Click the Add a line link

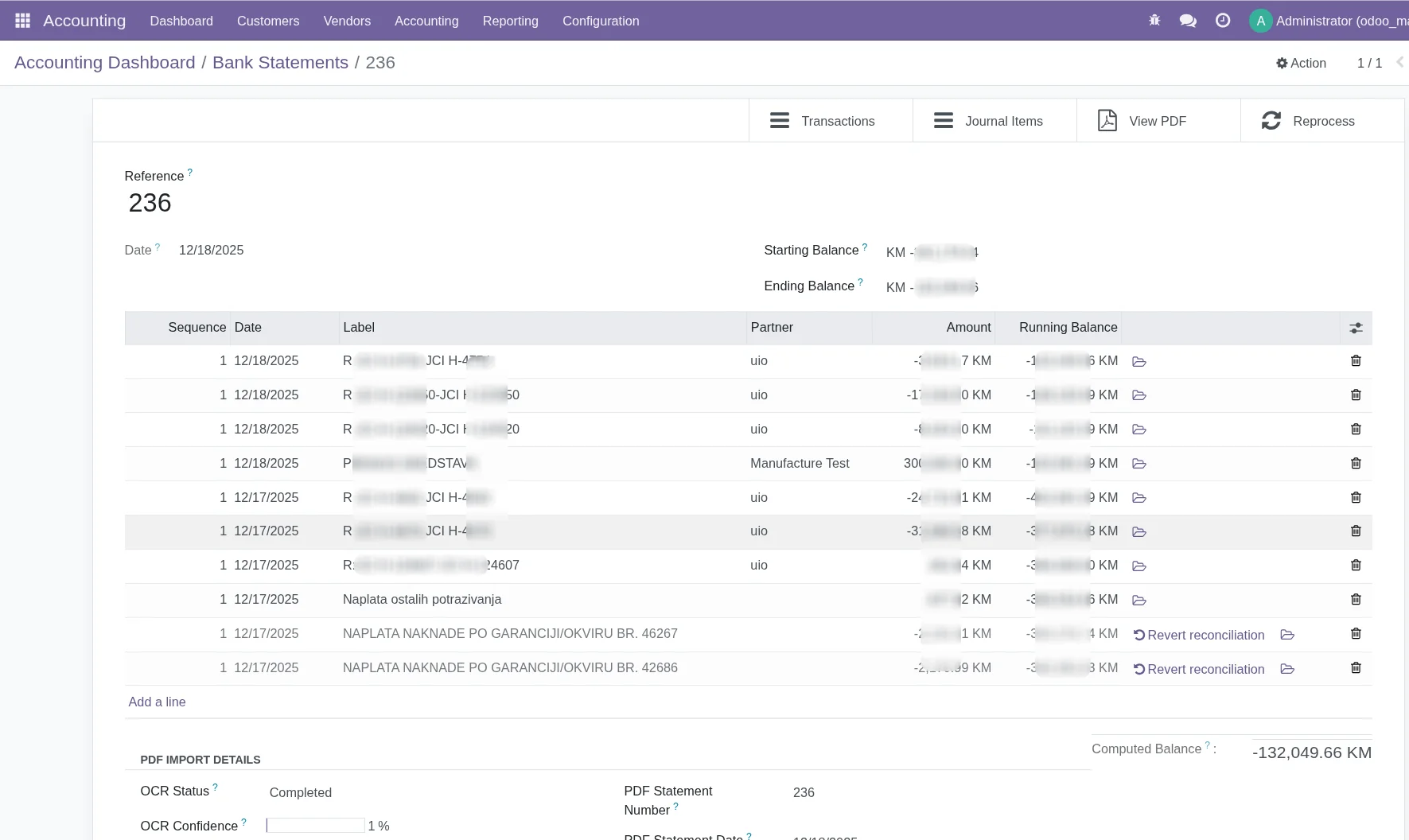[157, 702]
